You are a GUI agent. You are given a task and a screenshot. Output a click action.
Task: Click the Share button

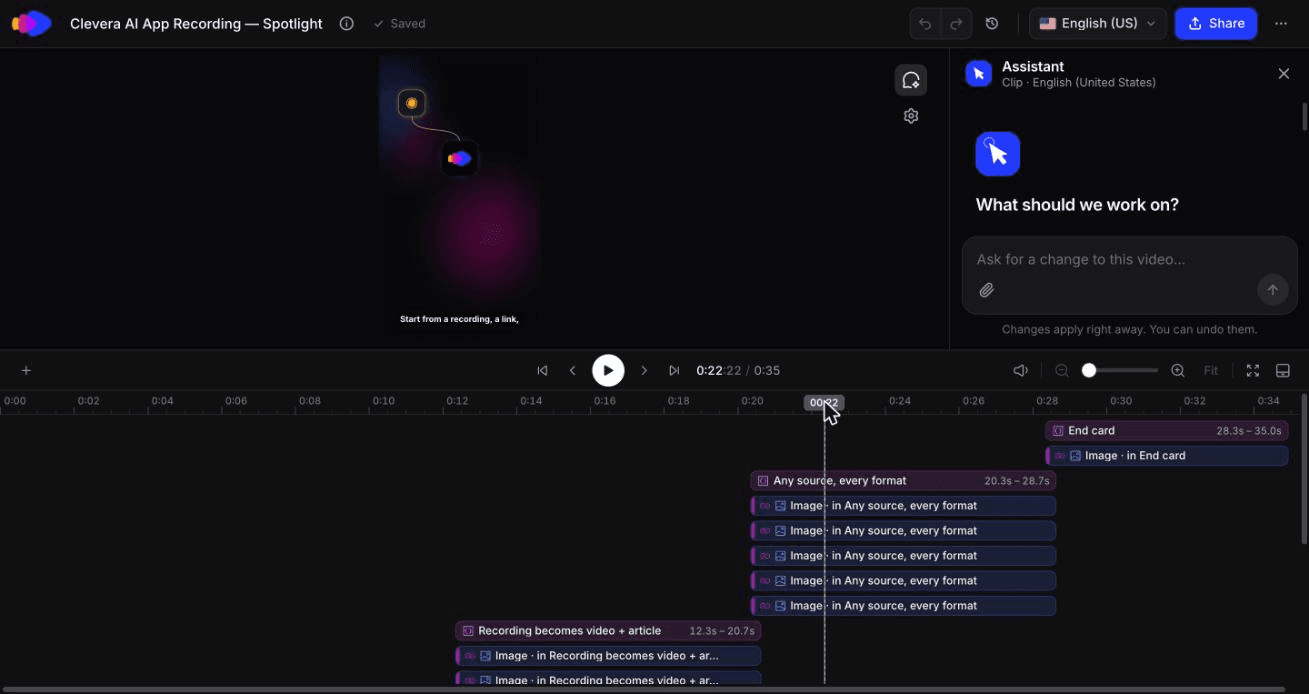click(1216, 23)
